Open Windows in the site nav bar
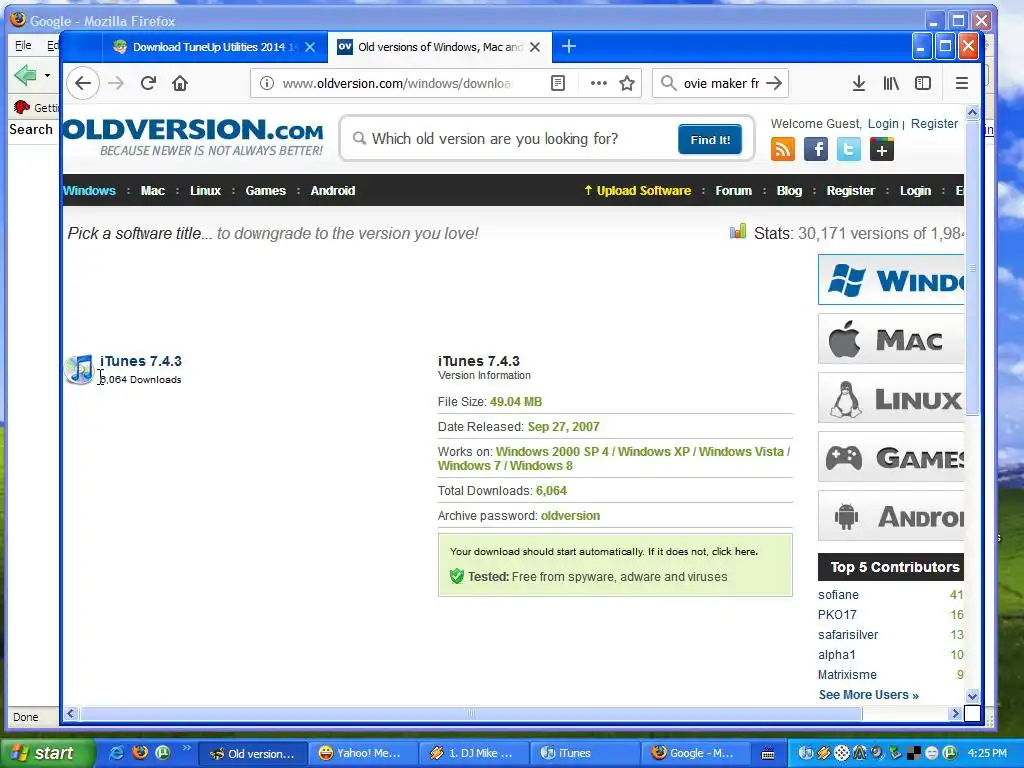This screenshot has height=768, width=1024. [x=89, y=191]
